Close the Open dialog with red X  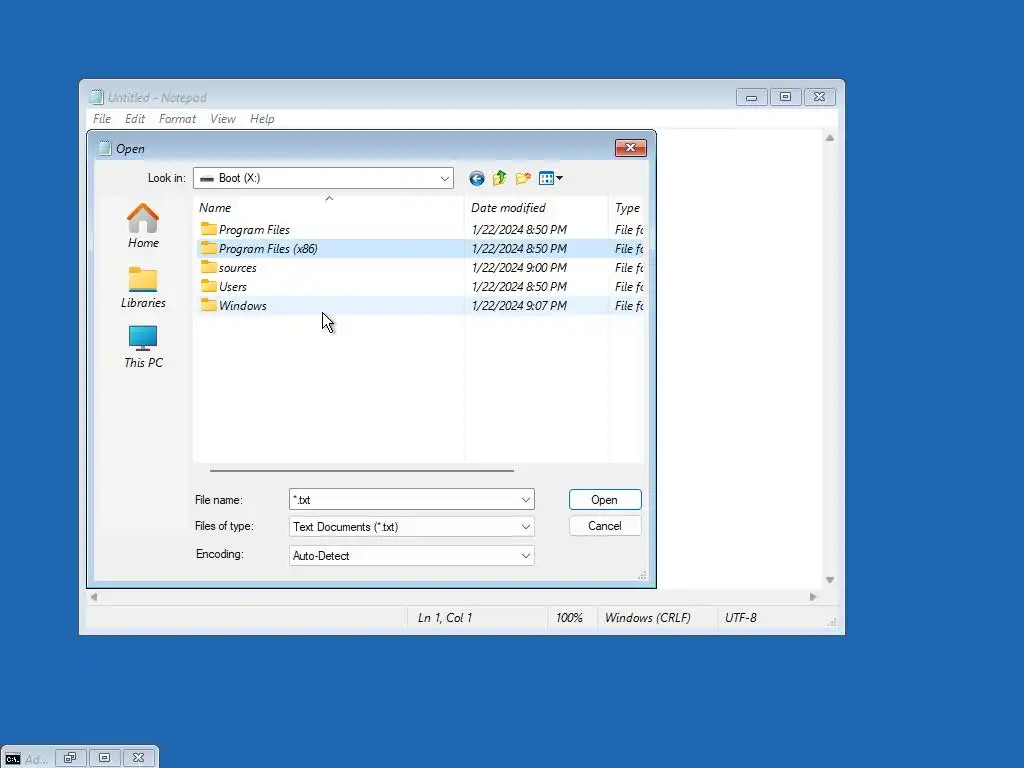click(630, 148)
